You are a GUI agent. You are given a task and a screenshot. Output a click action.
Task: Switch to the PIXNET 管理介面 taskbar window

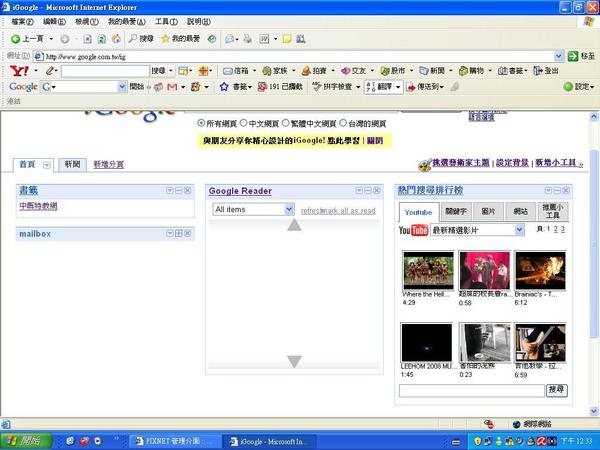coord(174,441)
